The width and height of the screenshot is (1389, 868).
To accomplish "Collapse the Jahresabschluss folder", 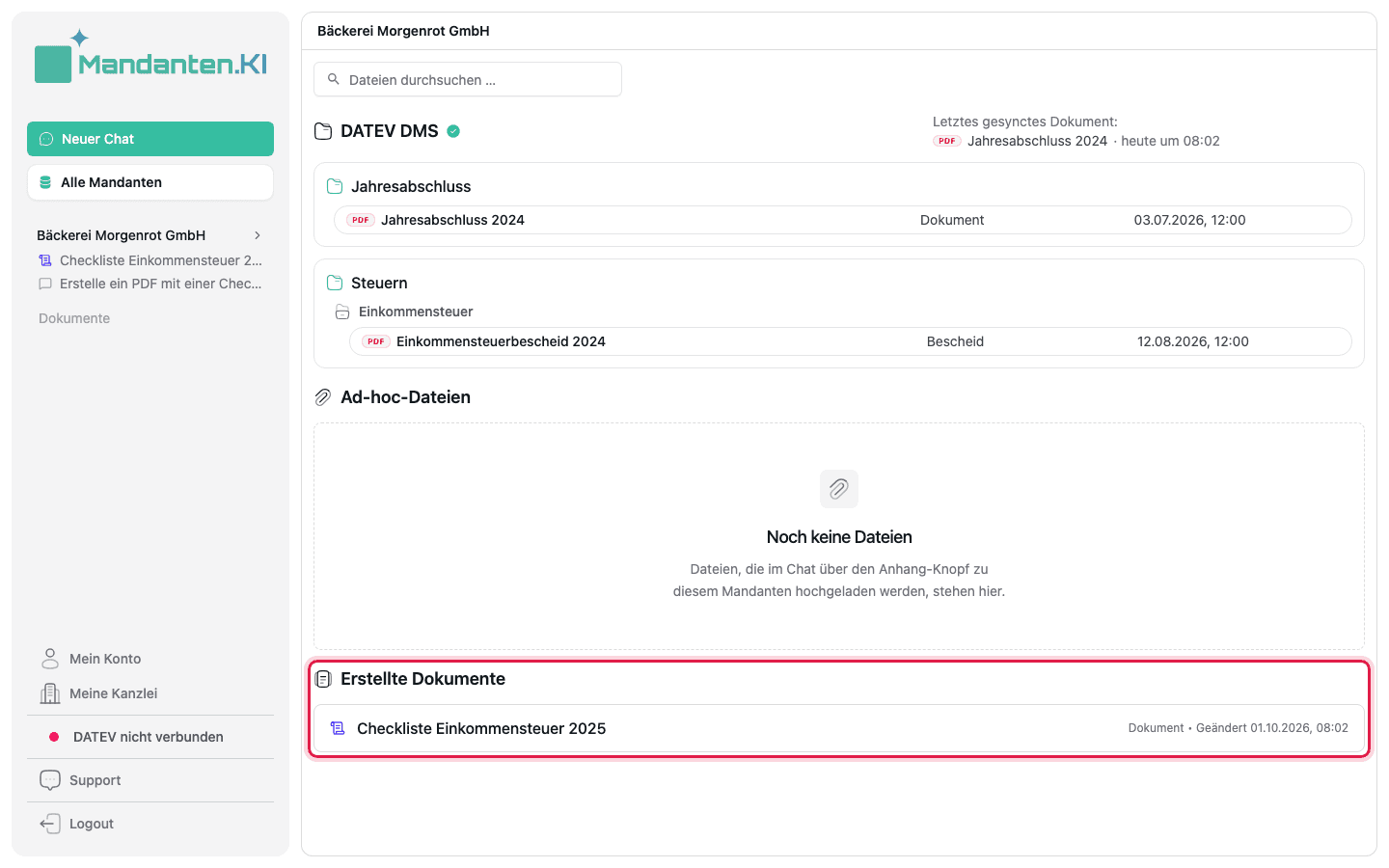I will point(411,186).
